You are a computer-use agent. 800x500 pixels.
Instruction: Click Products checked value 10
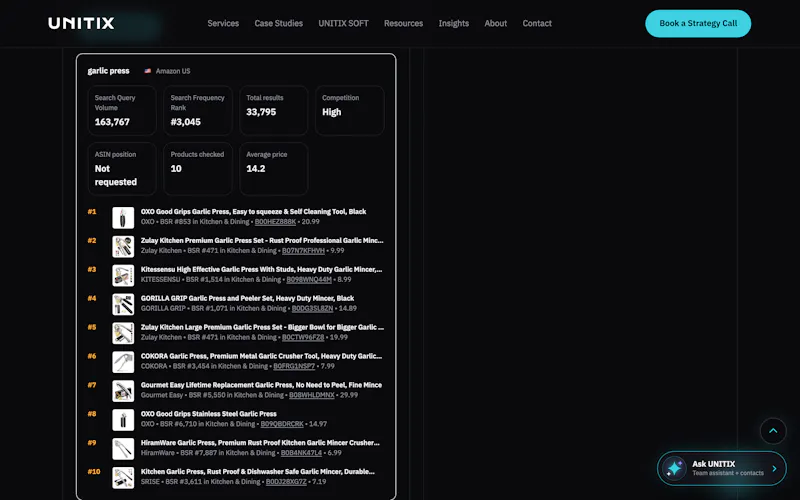[x=176, y=169]
